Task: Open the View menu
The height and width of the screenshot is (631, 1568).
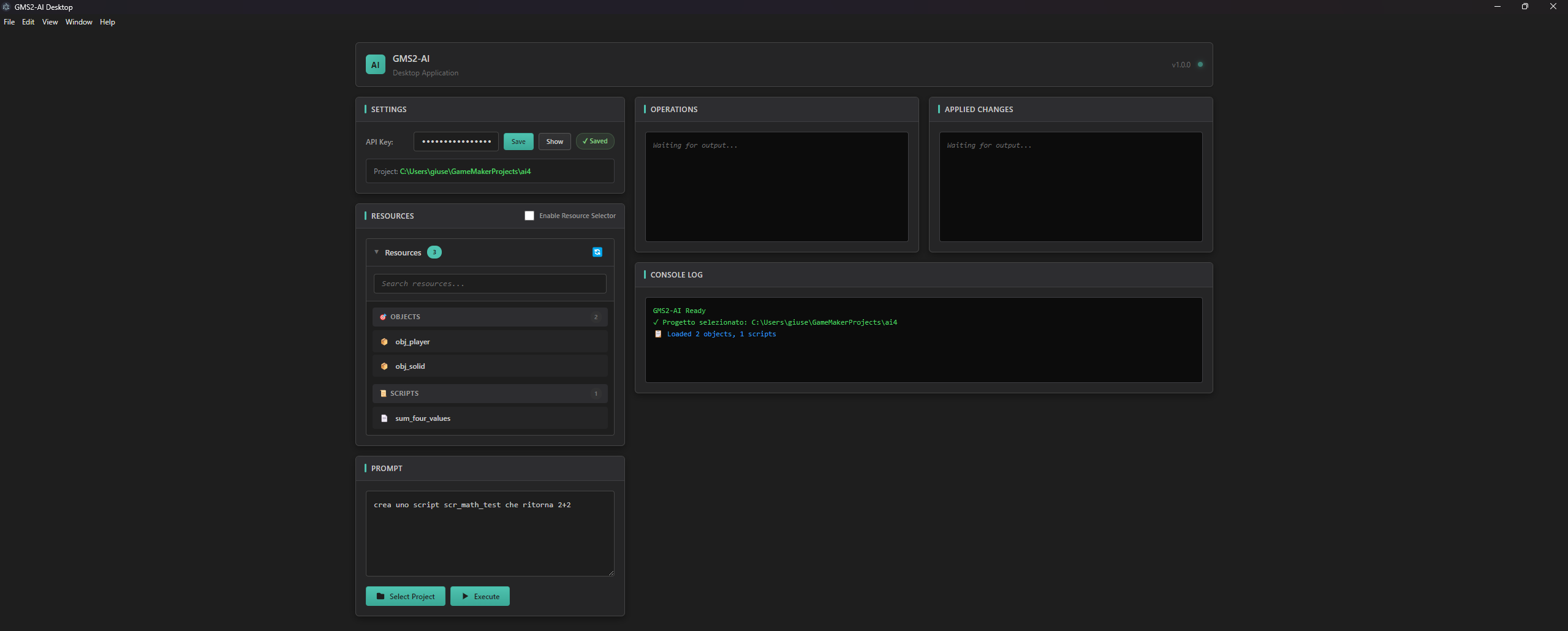Action: click(x=50, y=22)
